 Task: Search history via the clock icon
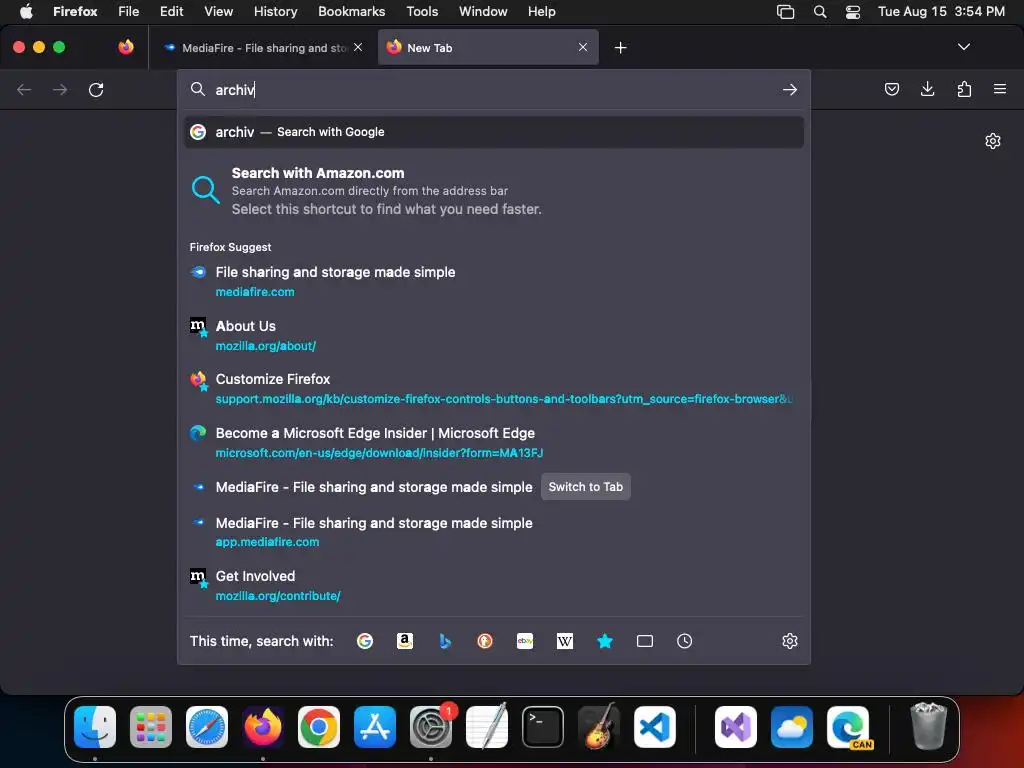tap(684, 641)
